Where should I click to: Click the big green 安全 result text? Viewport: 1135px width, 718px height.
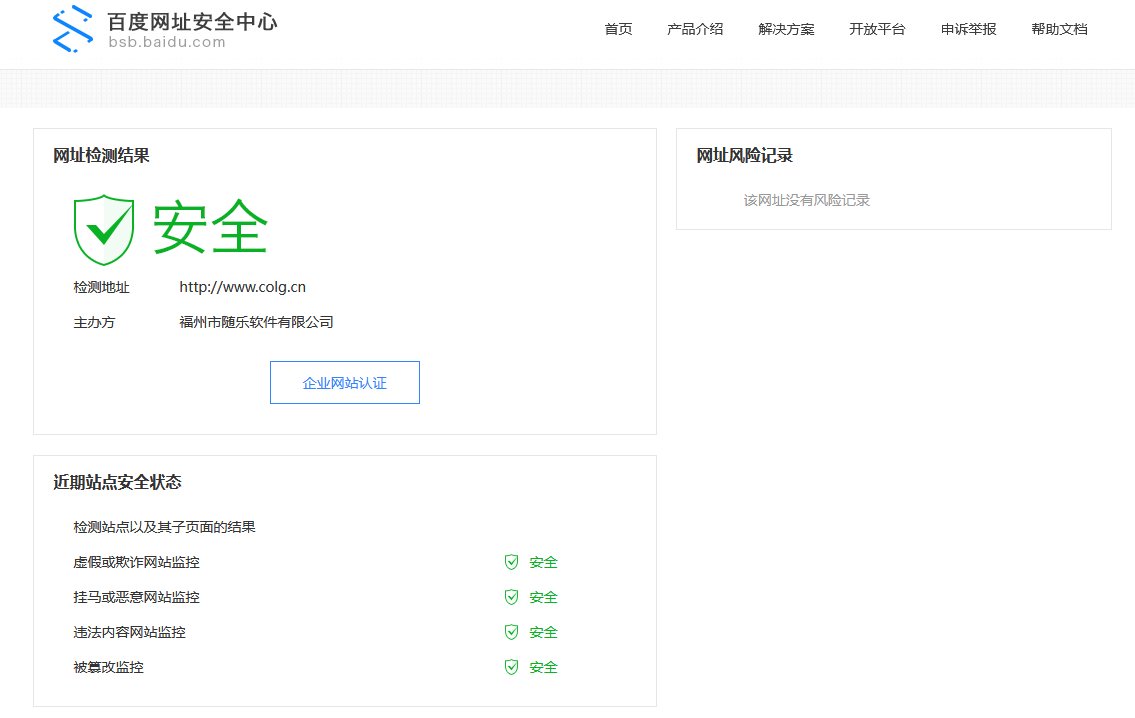click(211, 227)
